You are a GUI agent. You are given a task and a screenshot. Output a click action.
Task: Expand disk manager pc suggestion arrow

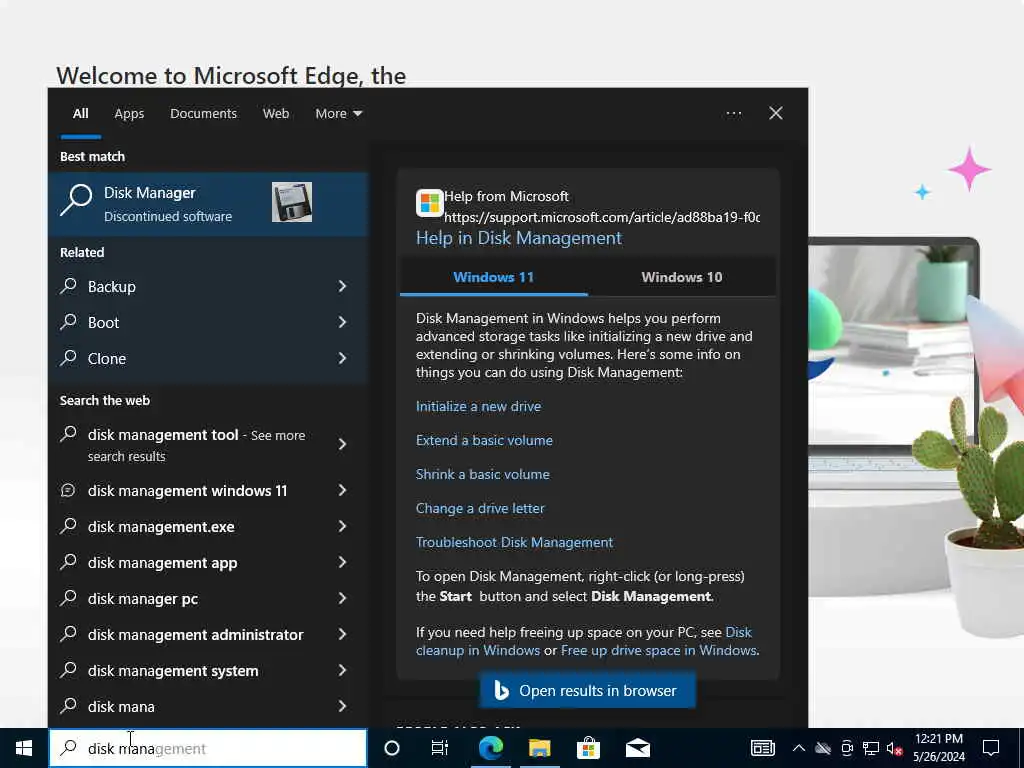pyautogui.click(x=342, y=598)
